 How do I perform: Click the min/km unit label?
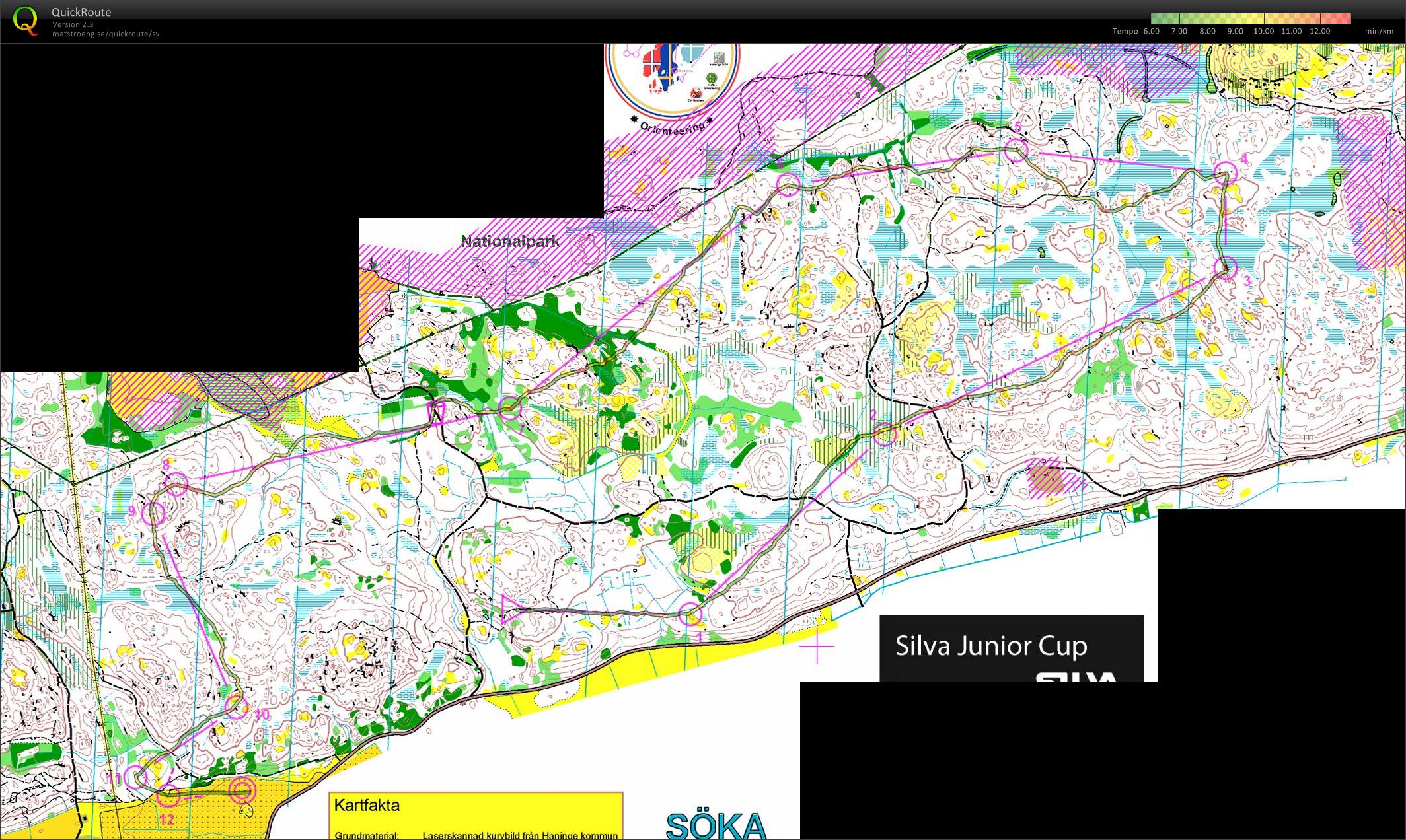click(x=1379, y=31)
